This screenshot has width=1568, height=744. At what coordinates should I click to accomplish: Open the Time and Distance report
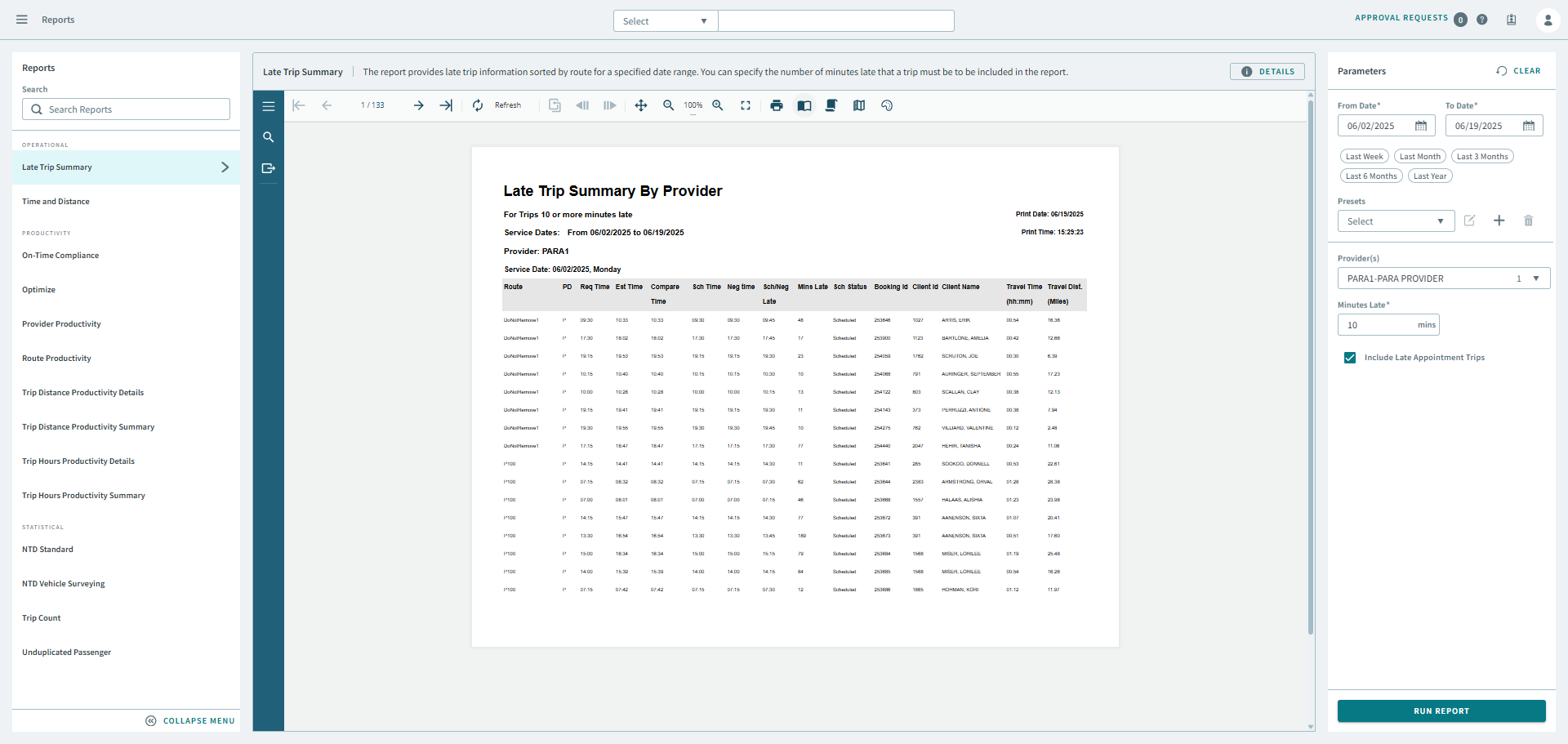pos(56,202)
